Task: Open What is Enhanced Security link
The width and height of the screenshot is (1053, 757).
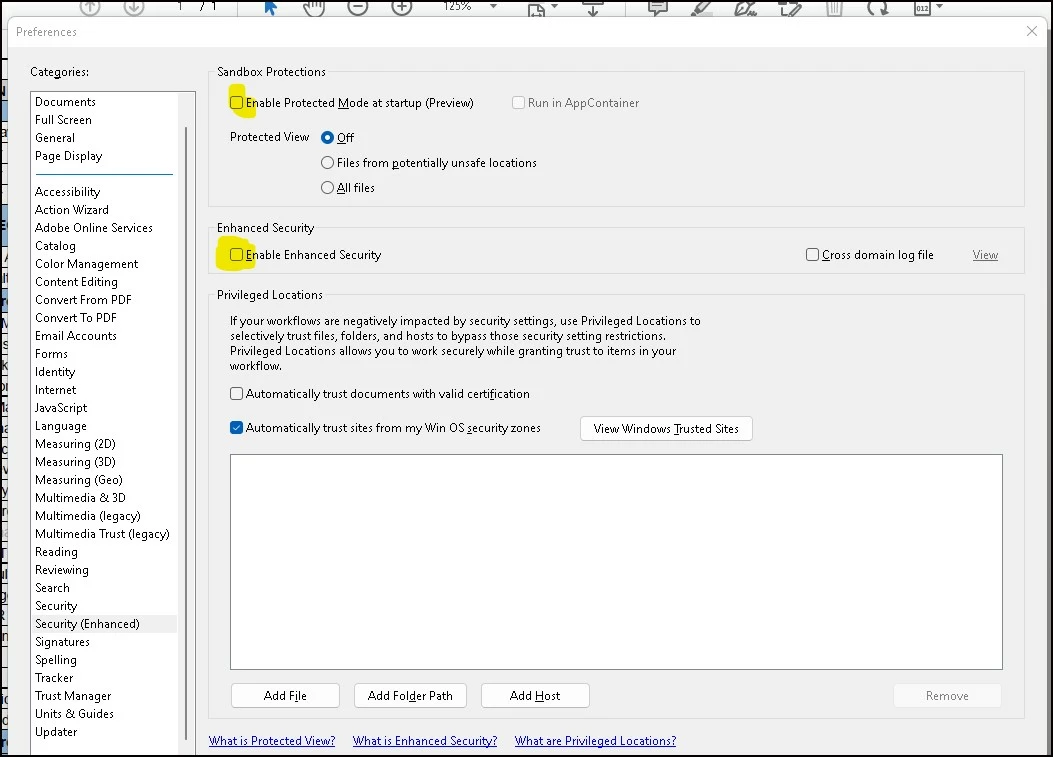Action: [425, 741]
